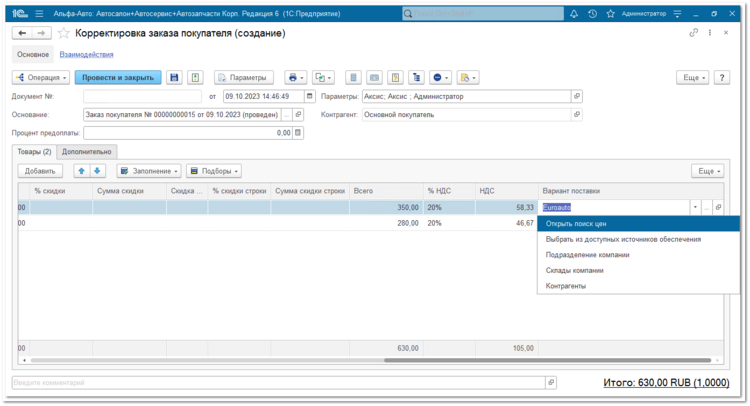
Task: Open the help question mark button
Action: (x=722, y=77)
